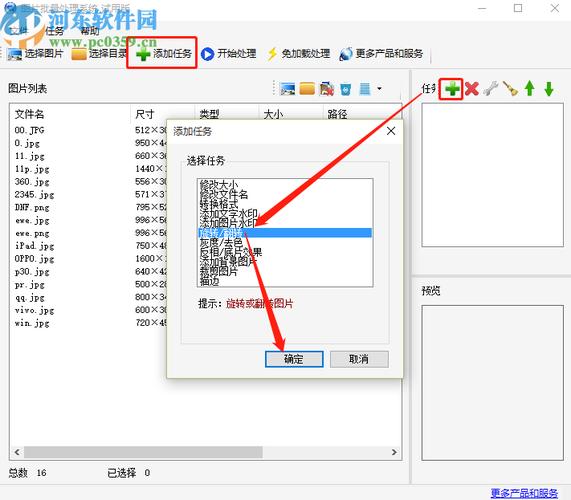The image size is (571, 500).
Task: Select file 2345.jpg in the image list
Action: coord(34,194)
